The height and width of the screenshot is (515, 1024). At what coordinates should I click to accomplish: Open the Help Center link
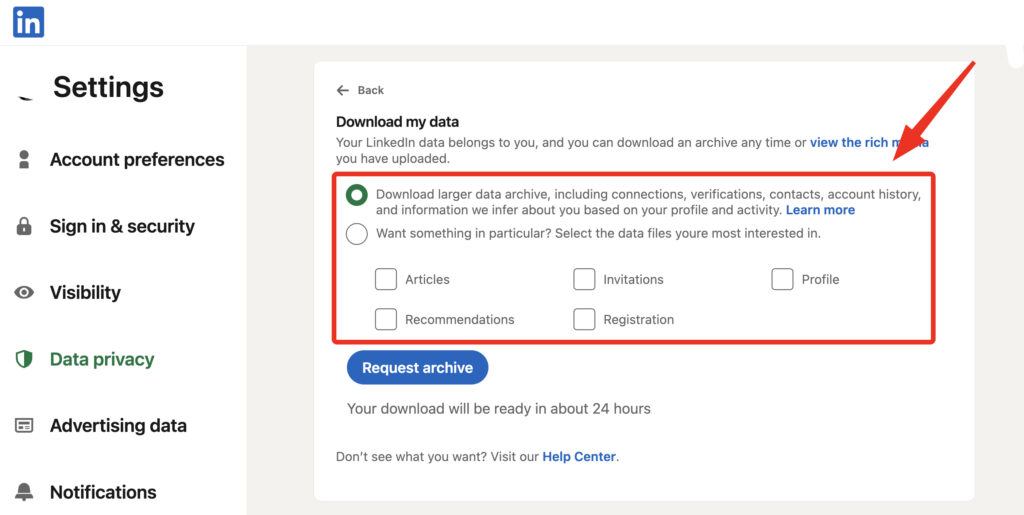click(x=579, y=457)
